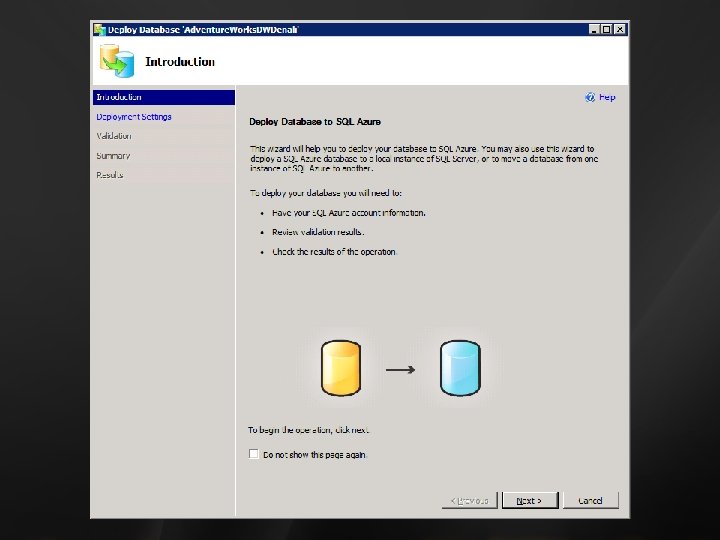Maximize the Deploy Database window
This screenshot has height=540, width=720.
607,29
